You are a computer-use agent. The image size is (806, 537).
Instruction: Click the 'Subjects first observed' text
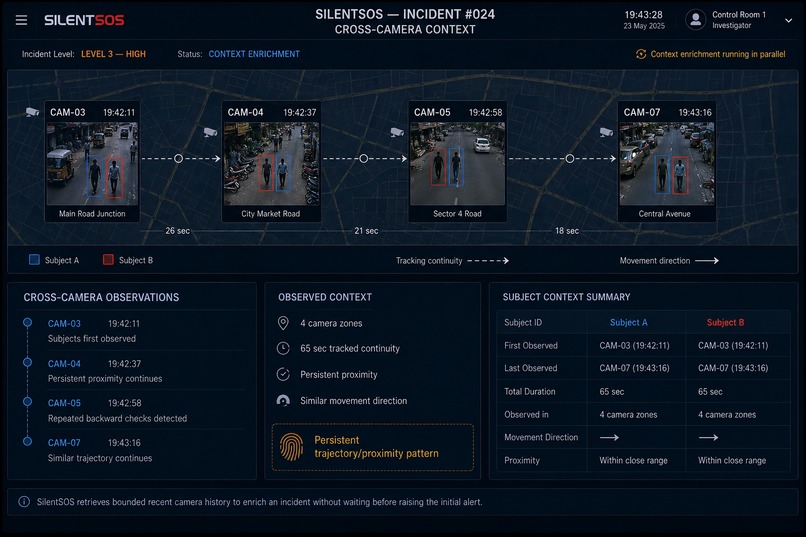(x=91, y=339)
